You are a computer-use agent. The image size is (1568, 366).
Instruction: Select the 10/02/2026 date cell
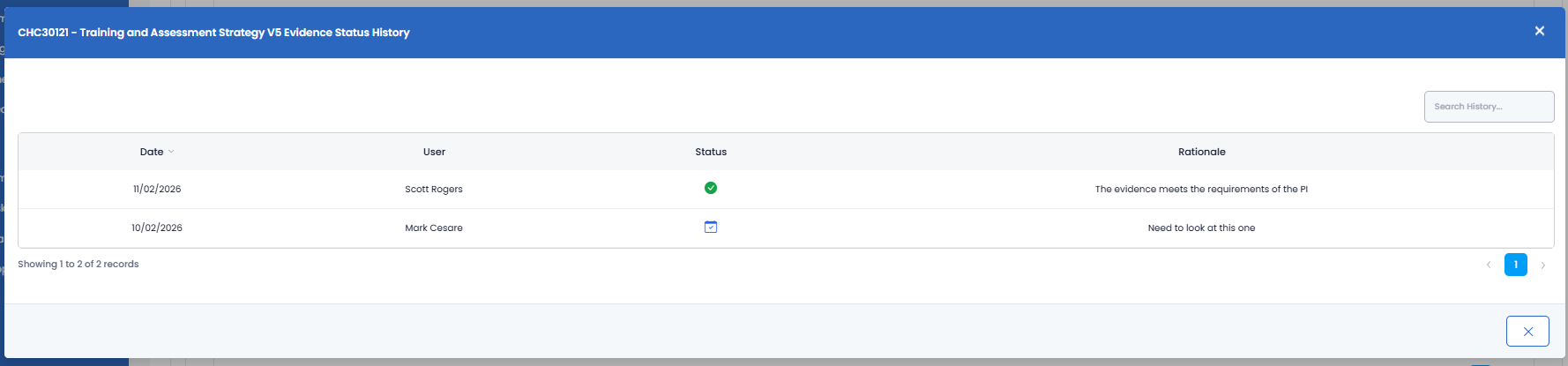(157, 228)
